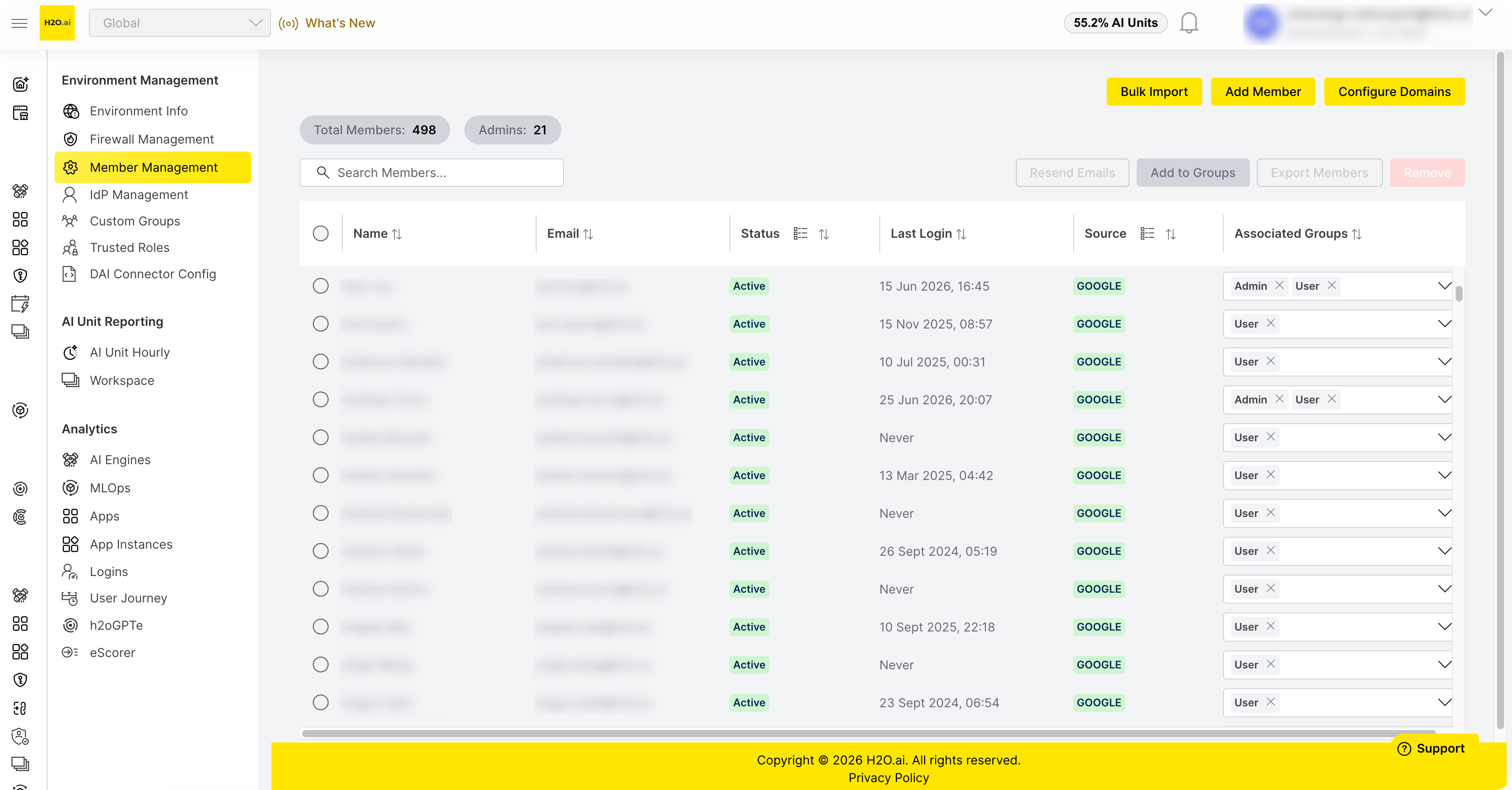Viewport: 1512px width, 790px height.
Task: Focus the Search Members field
Action: point(431,173)
